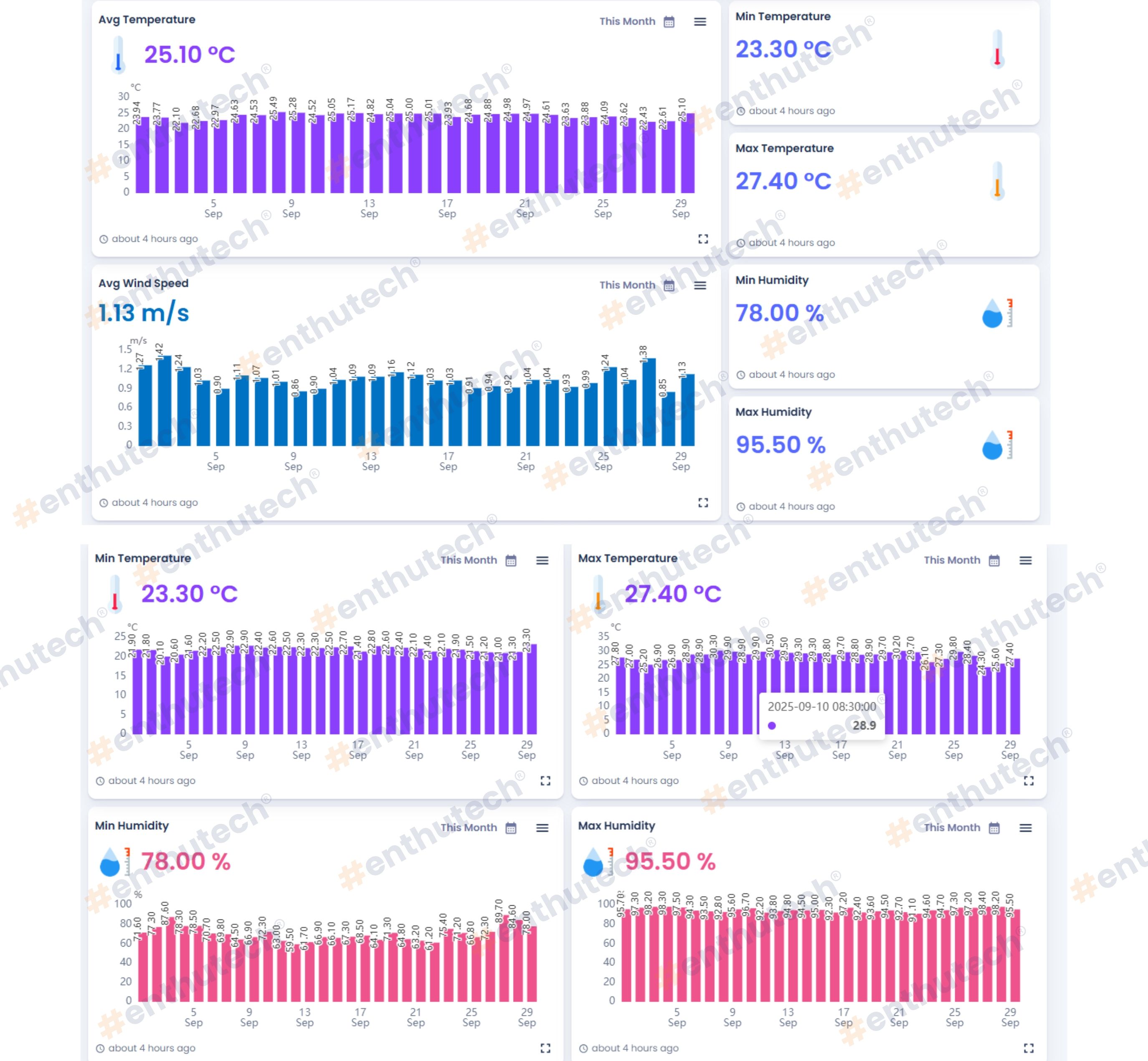This screenshot has width=1148, height=1061.
Task: Click calendar icon on Min Temperature chart
Action: [511, 560]
